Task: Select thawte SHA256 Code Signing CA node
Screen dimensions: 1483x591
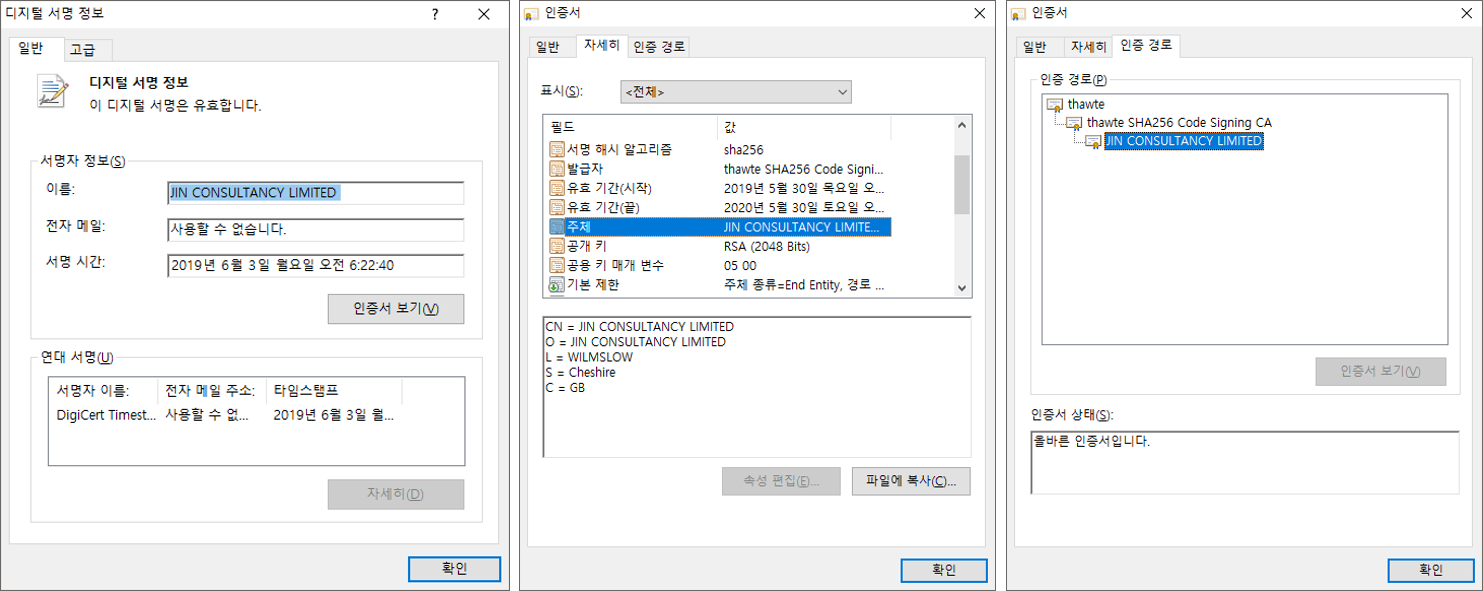Action: (1179, 123)
